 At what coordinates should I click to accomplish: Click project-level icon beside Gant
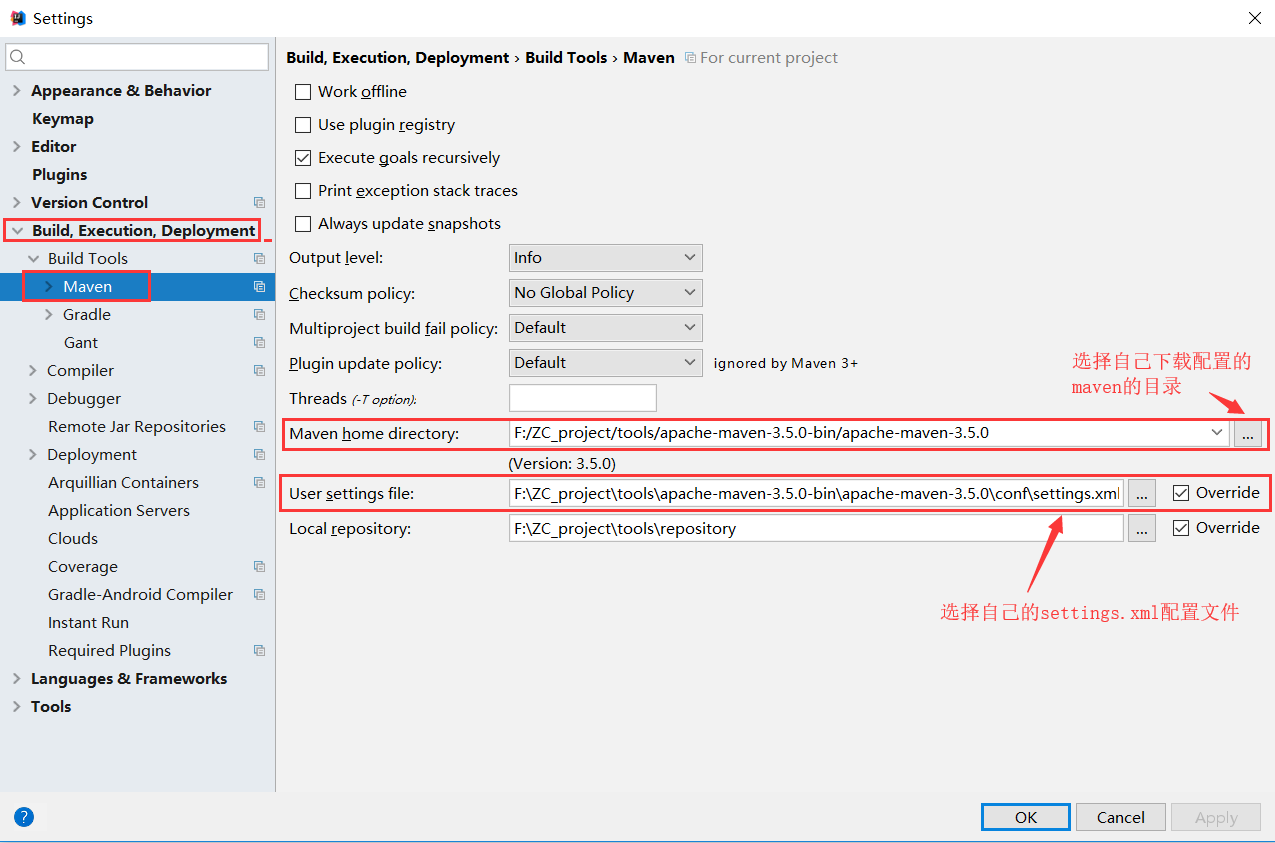(259, 342)
